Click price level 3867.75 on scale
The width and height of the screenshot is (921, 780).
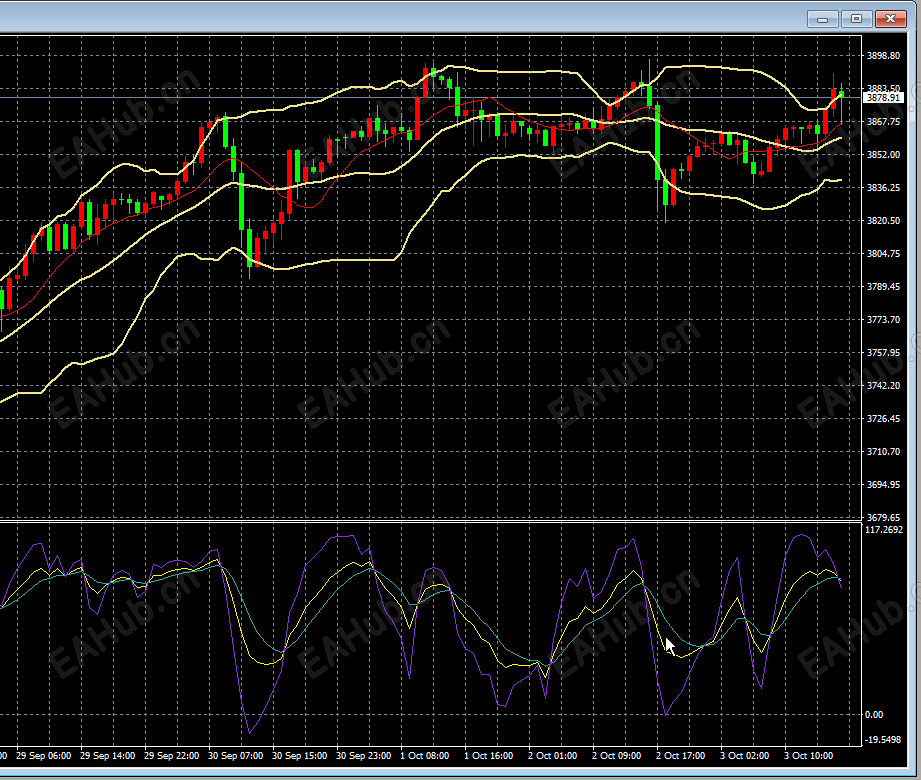[x=883, y=122]
